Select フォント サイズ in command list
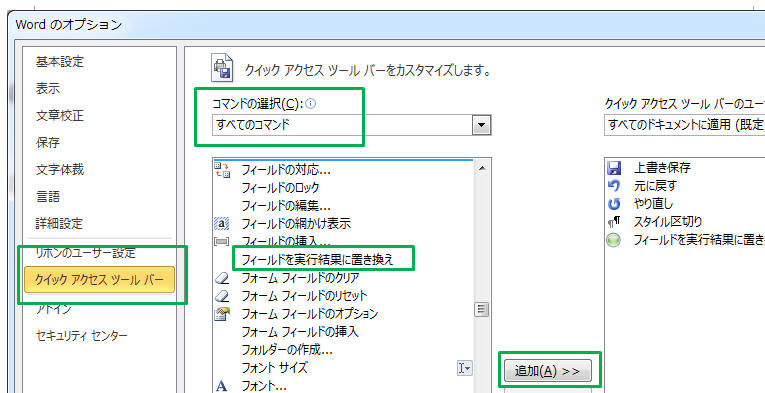Viewport: 765px width, 393px height. point(275,368)
